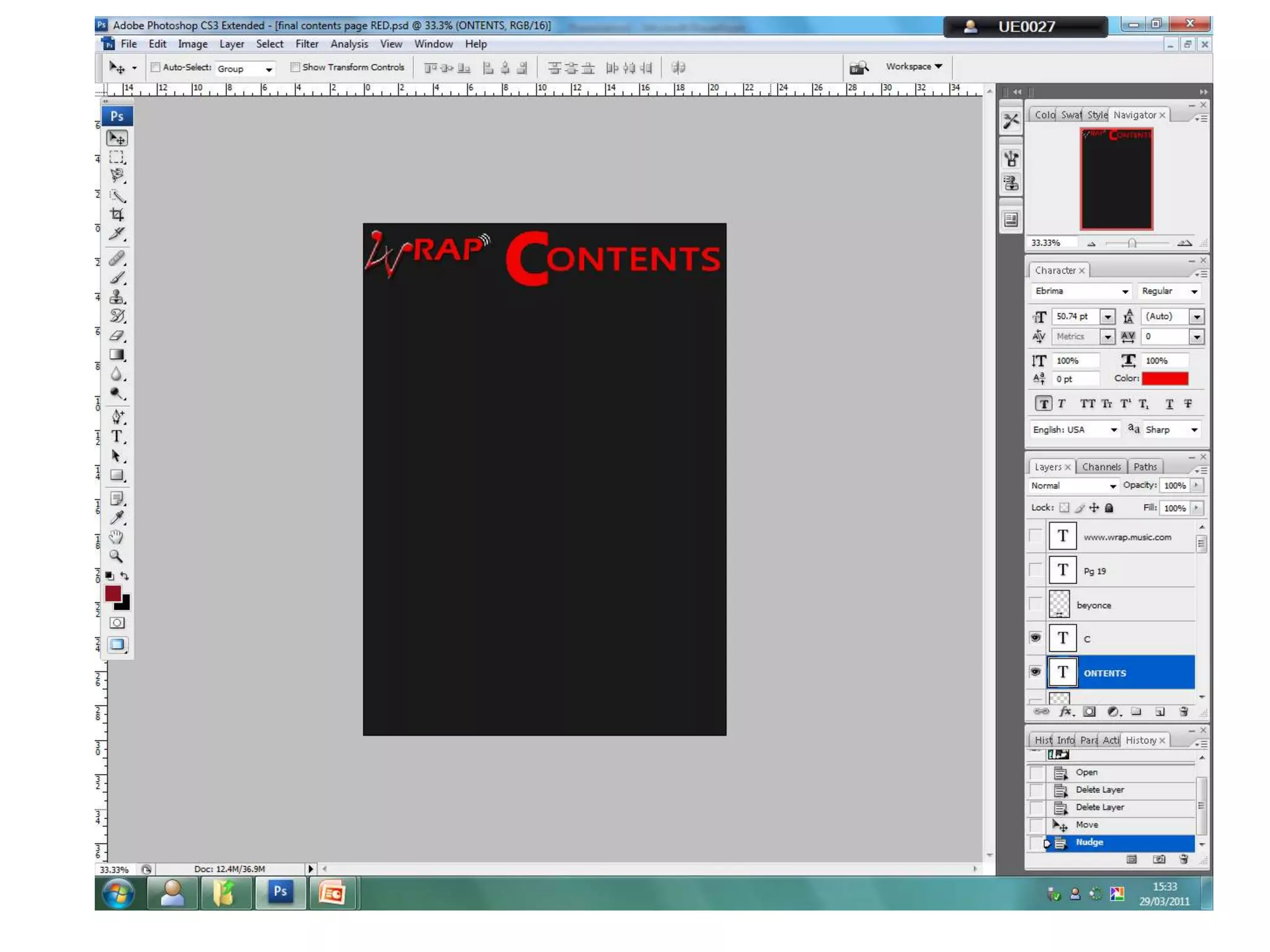The image size is (1270, 952).
Task: Select the Move tool in the toolbox
Action: pos(117,138)
